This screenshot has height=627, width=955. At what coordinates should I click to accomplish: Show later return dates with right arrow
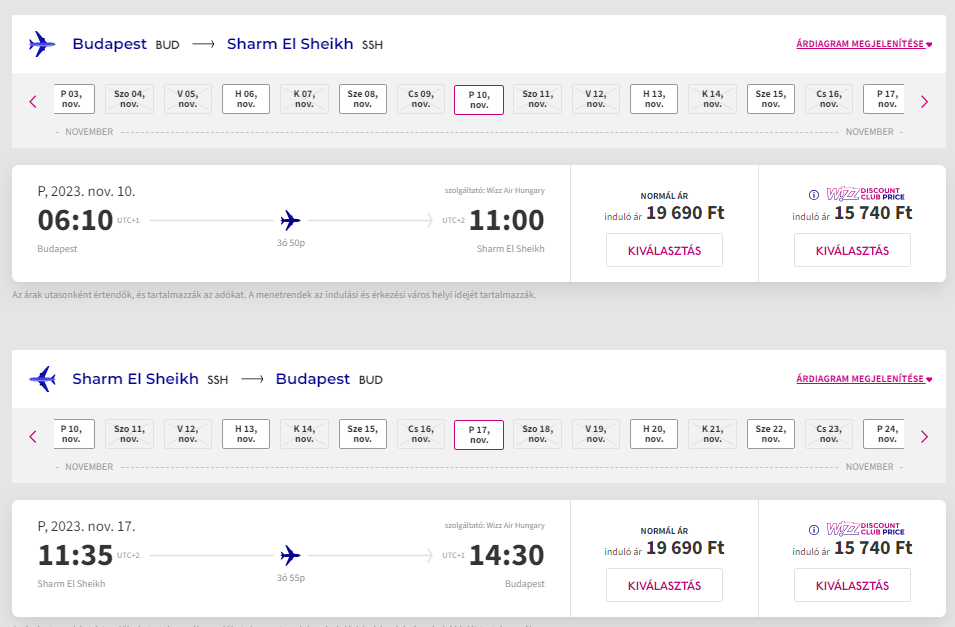tap(924, 437)
